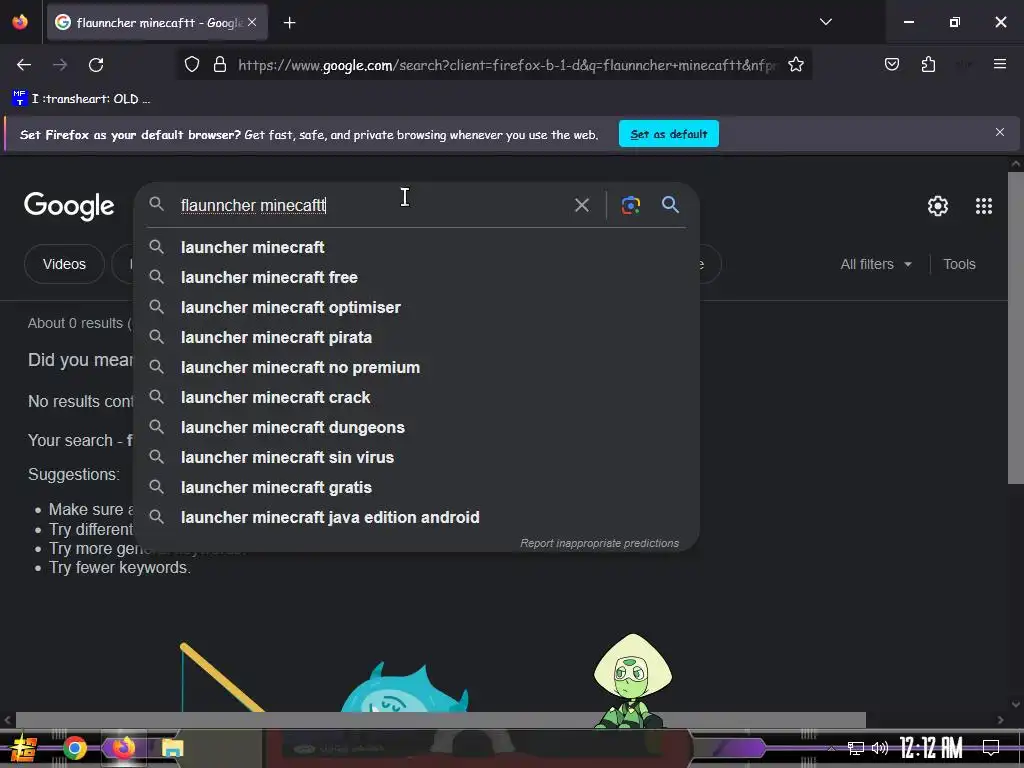Bookmark this page with the star icon
Screen dimensions: 1024x768
795,65
